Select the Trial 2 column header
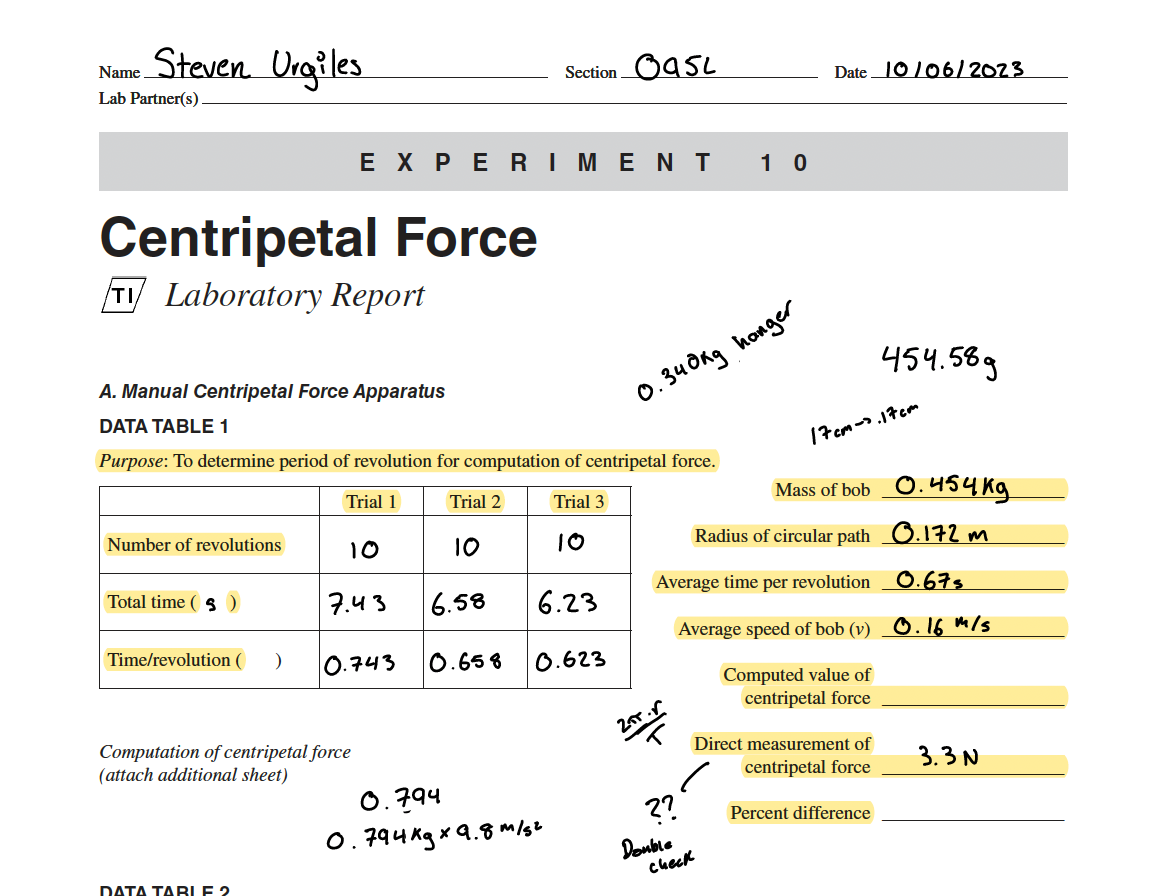 [475, 501]
